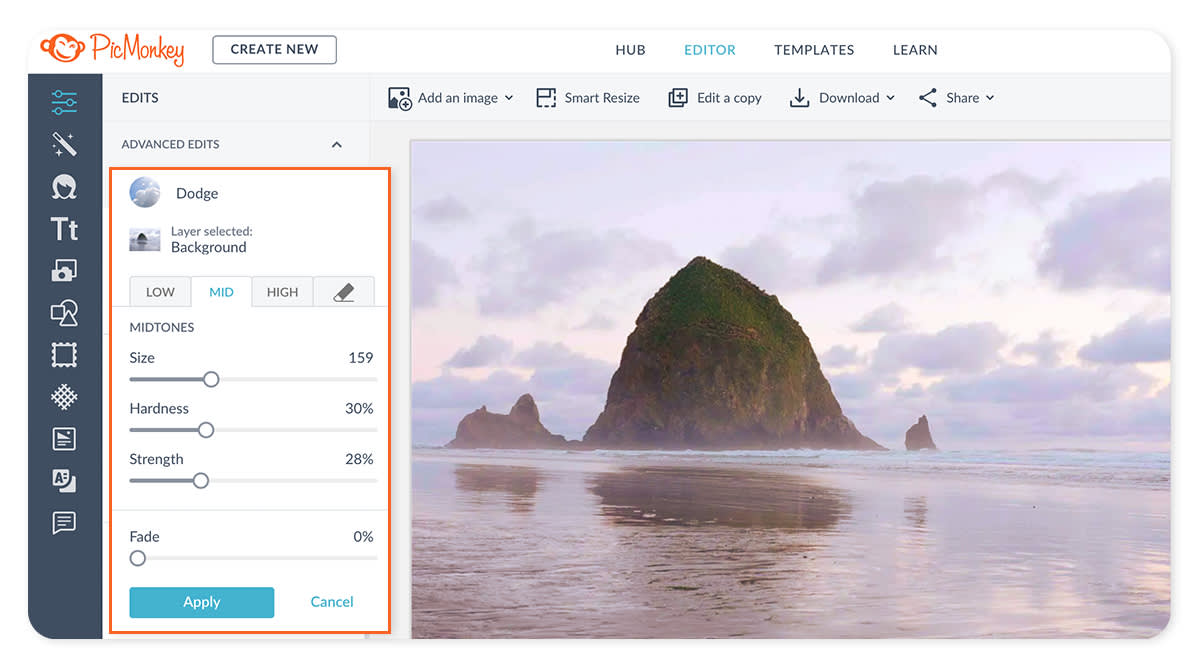Select the eraser tab in Dodge panel
The height and width of the screenshot is (669, 1200).
343,292
